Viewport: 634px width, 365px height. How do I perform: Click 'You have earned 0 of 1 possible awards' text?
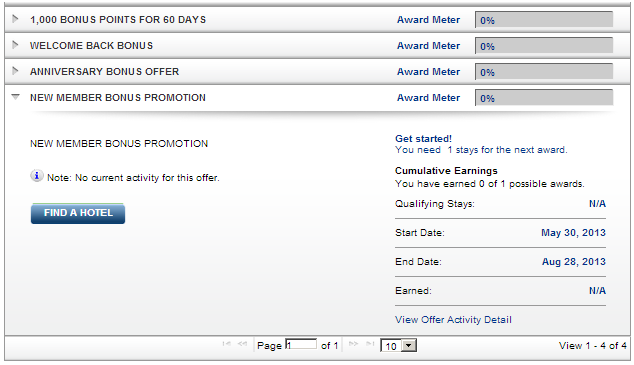point(490,184)
